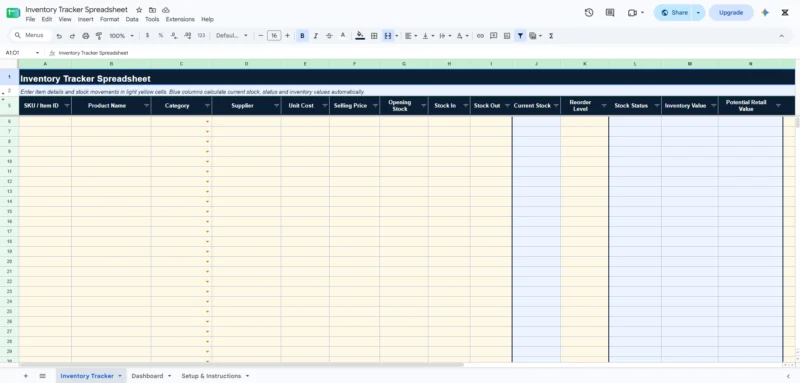
Task: Open the Sheets home icon
Action: [x=13, y=13]
